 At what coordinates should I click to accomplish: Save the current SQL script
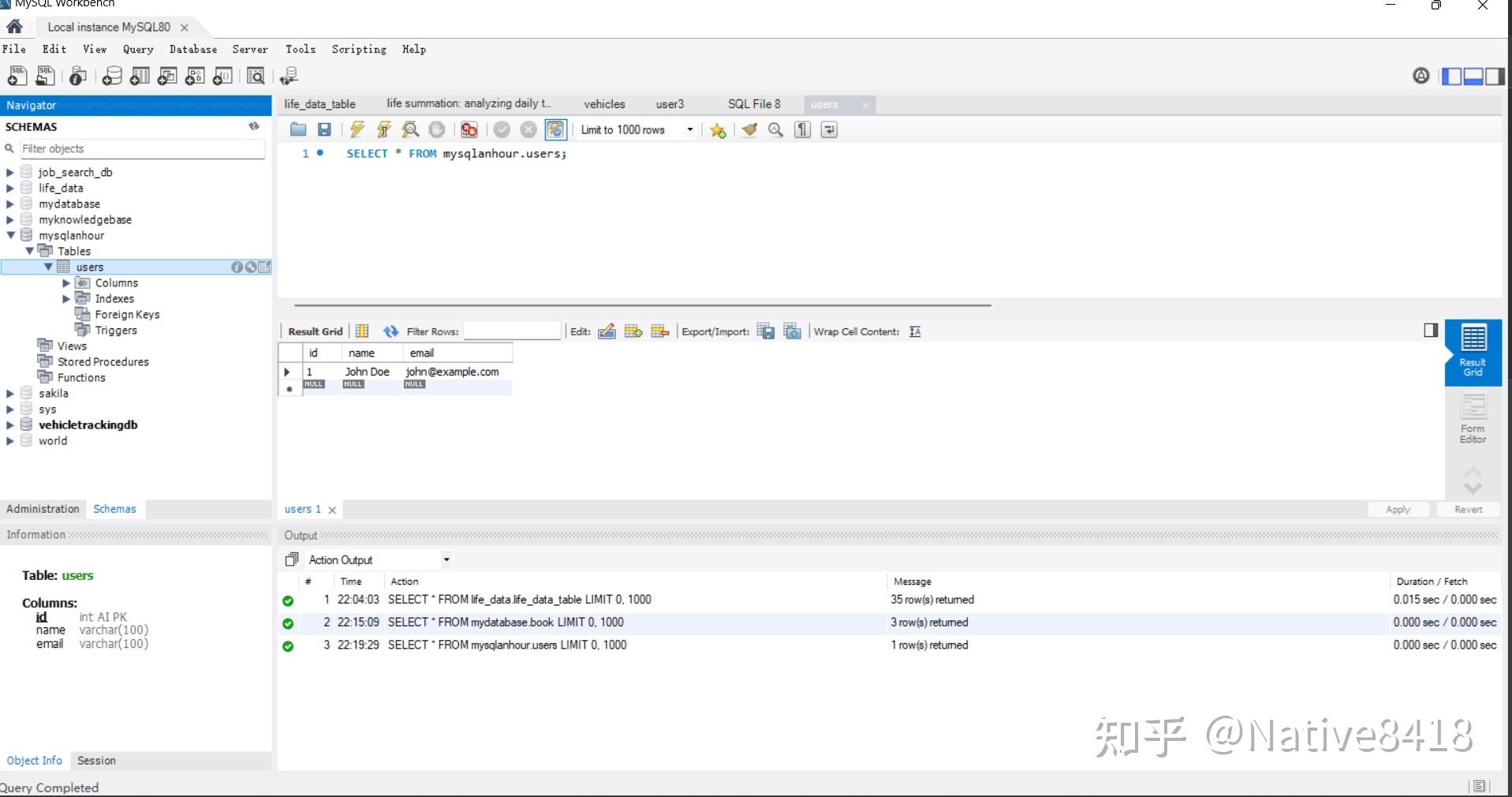click(x=323, y=129)
